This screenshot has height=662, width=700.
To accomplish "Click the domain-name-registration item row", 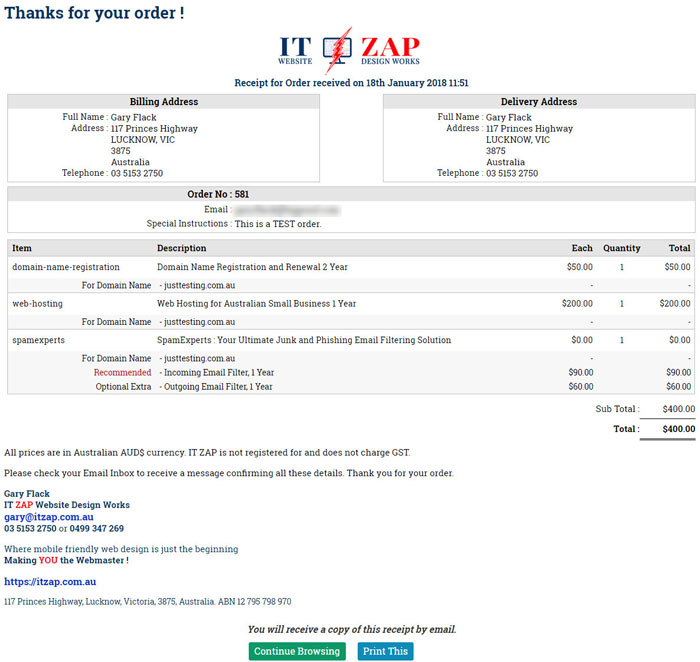I will (66, 267).
